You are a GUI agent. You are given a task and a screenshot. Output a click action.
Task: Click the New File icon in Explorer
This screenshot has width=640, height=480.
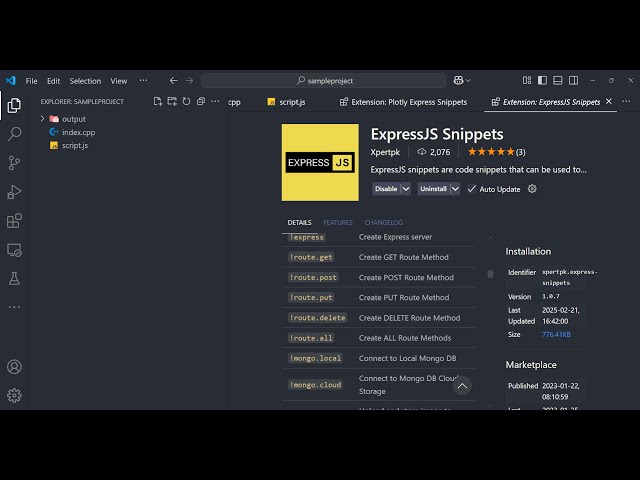pyautogui.click(x=158, y=101)
